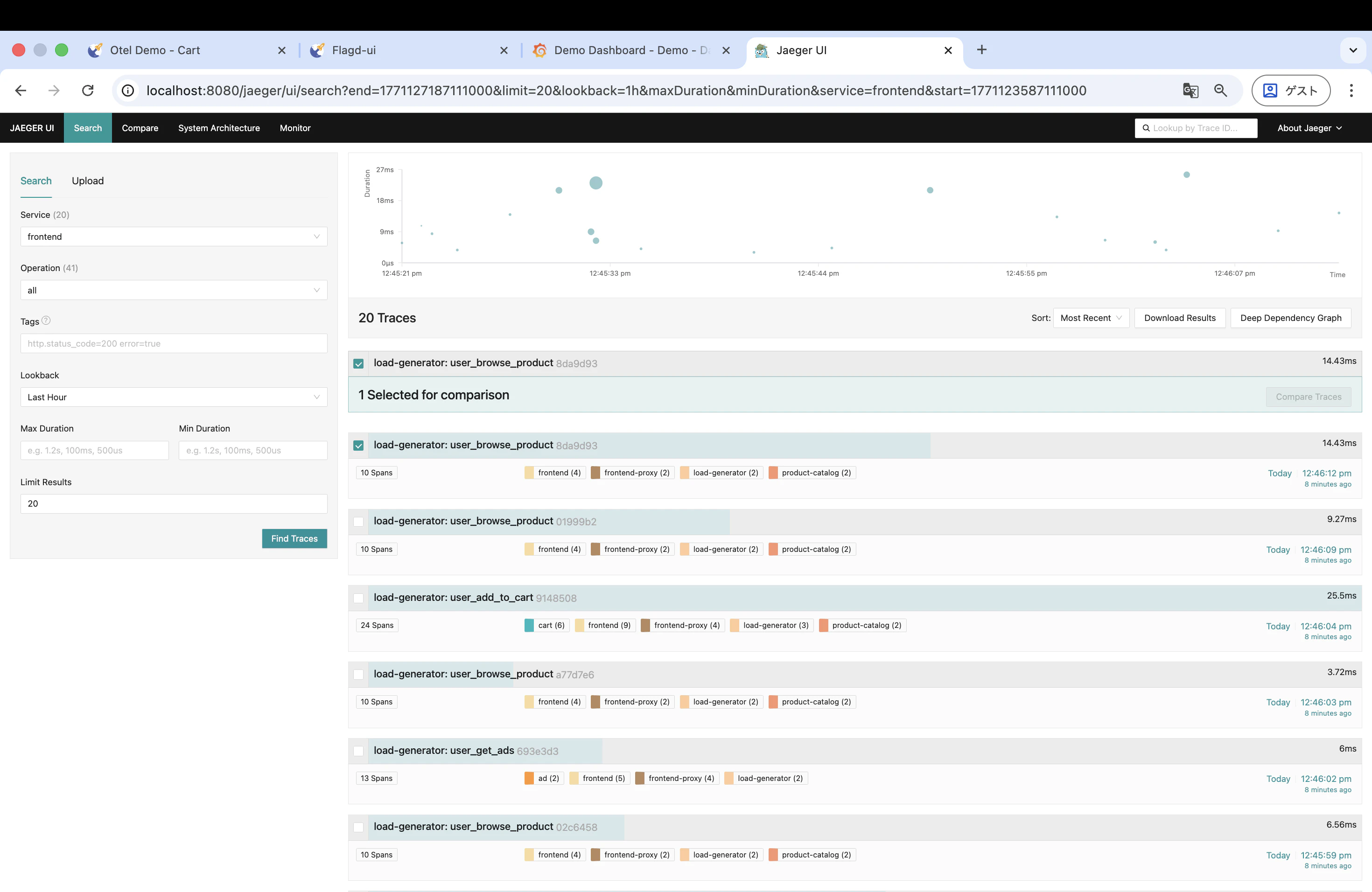The height and width of the screenshot is (892, 1372).
Task: Click the Google Translate icon in address bar
Action: point(1190,91)
